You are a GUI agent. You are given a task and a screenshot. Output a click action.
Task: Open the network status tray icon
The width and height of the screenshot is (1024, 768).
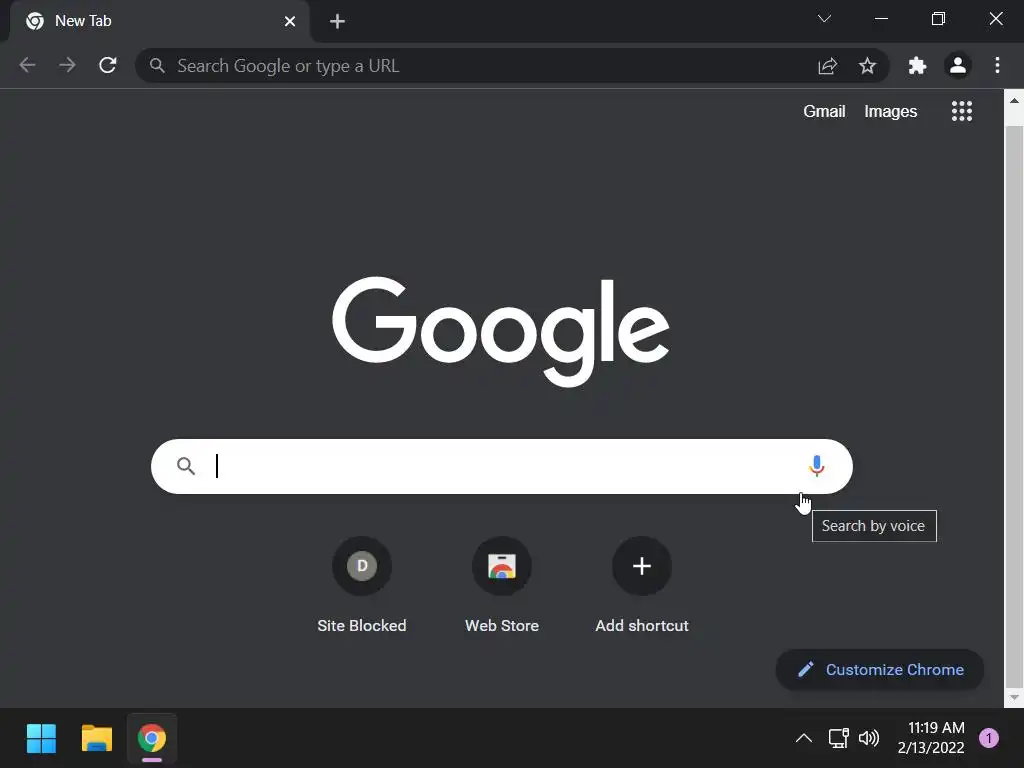(839, 738)
